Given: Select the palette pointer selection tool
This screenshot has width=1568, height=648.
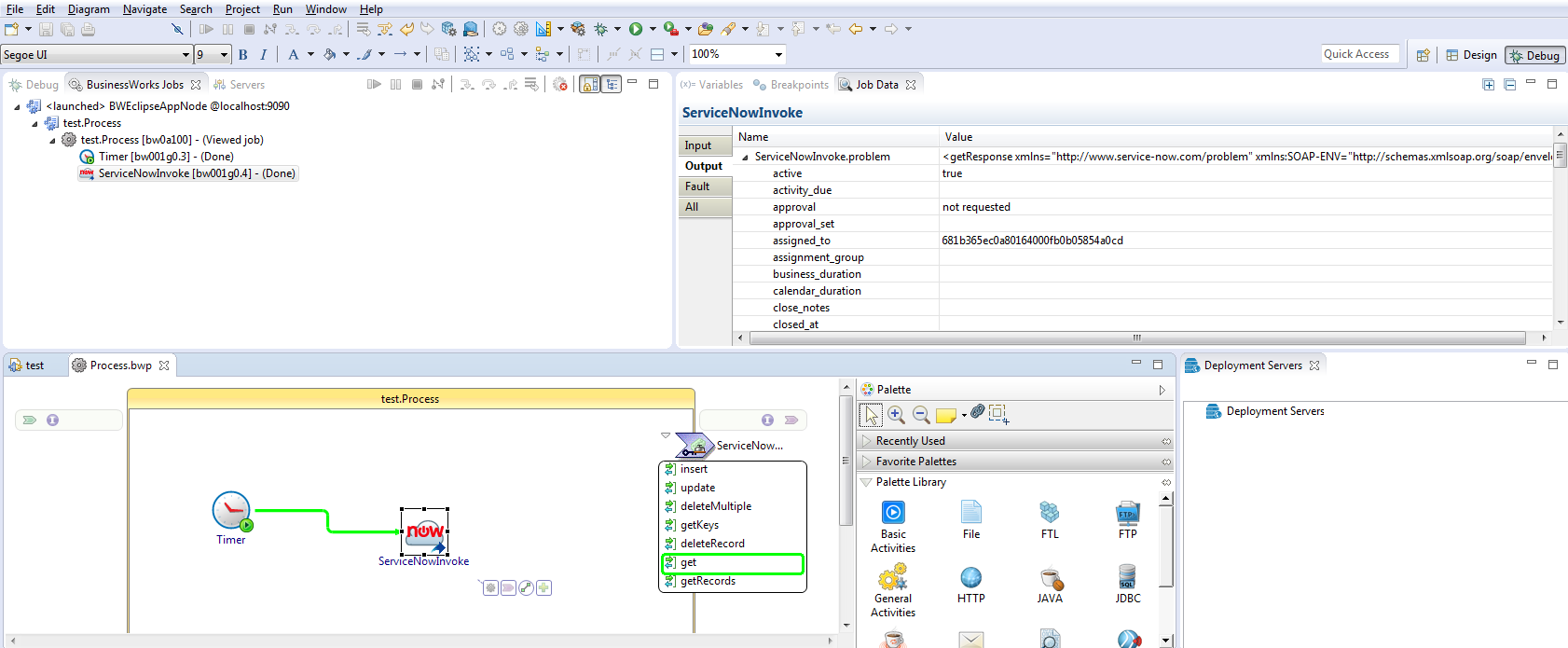Looking at the screenshot, I should pos(872,415).
